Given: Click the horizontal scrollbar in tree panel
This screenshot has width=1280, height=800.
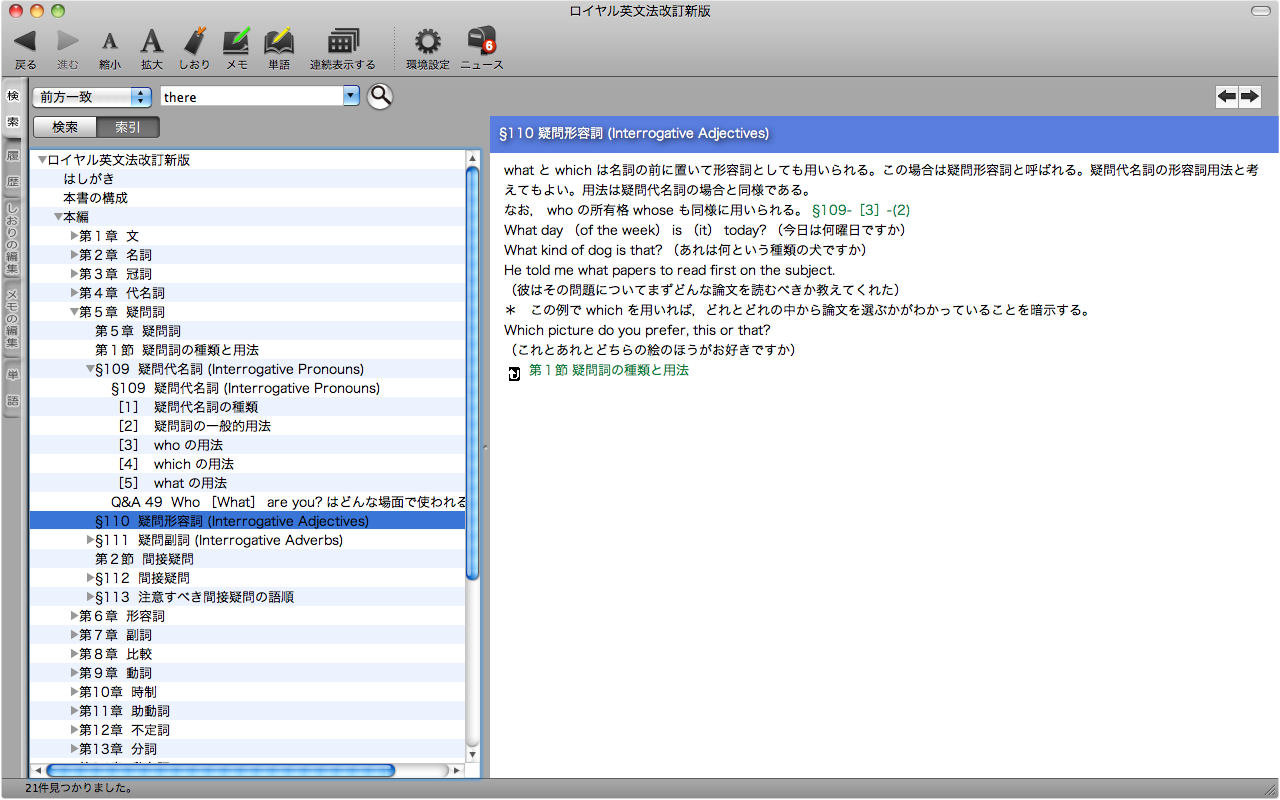Looking at the screenshot, I should coord(220,771).
